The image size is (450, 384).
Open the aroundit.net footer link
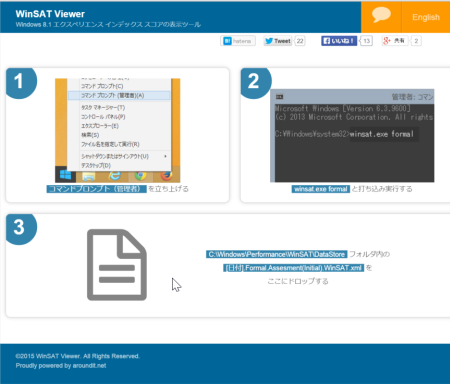[x=89, y=366]
